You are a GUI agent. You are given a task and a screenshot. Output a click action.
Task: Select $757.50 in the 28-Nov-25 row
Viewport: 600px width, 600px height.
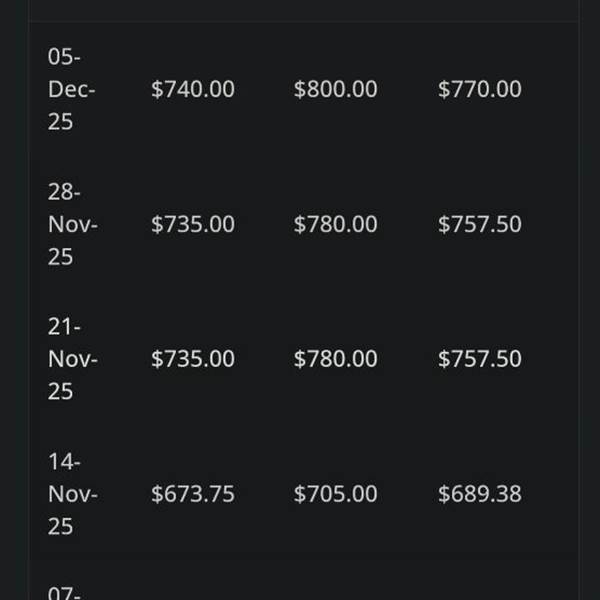coord(479,224)
